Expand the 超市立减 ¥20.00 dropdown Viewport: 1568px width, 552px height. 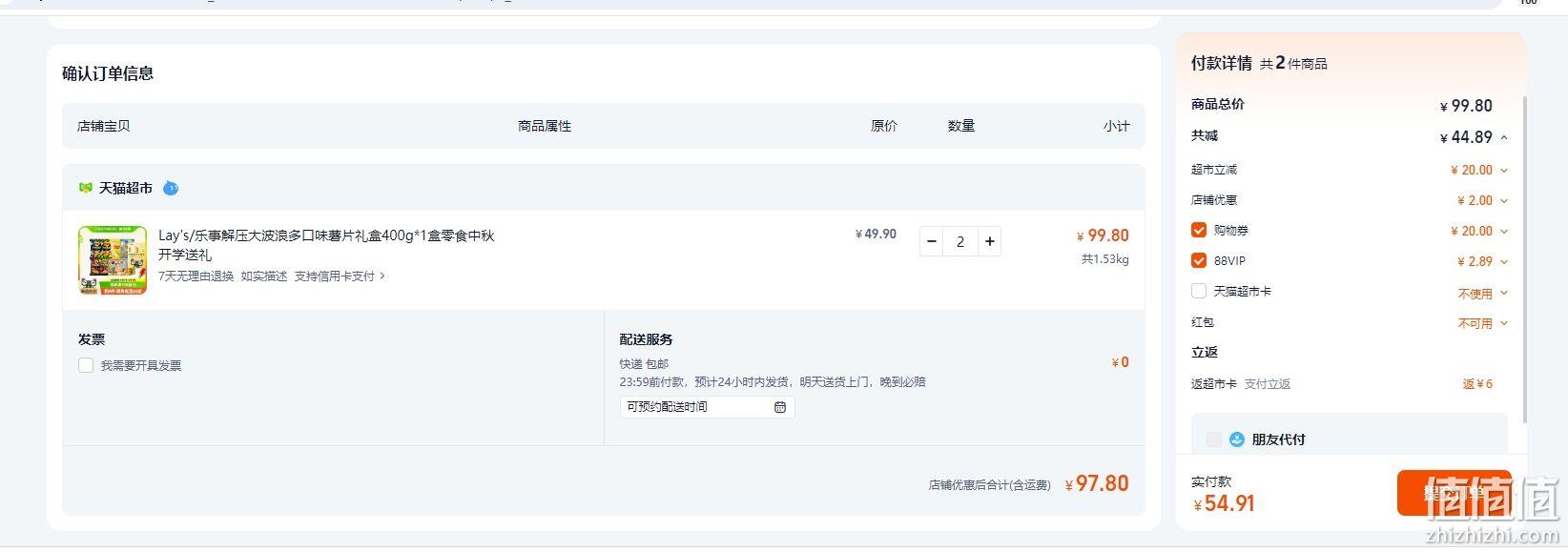pyautogui.click(x=1504, y=171)
